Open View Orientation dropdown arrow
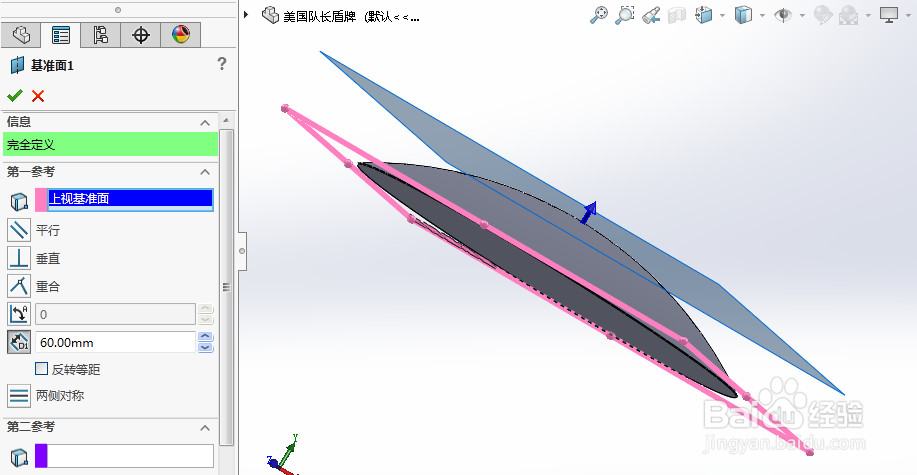The image size is (917, 475). tap(723, 16)
